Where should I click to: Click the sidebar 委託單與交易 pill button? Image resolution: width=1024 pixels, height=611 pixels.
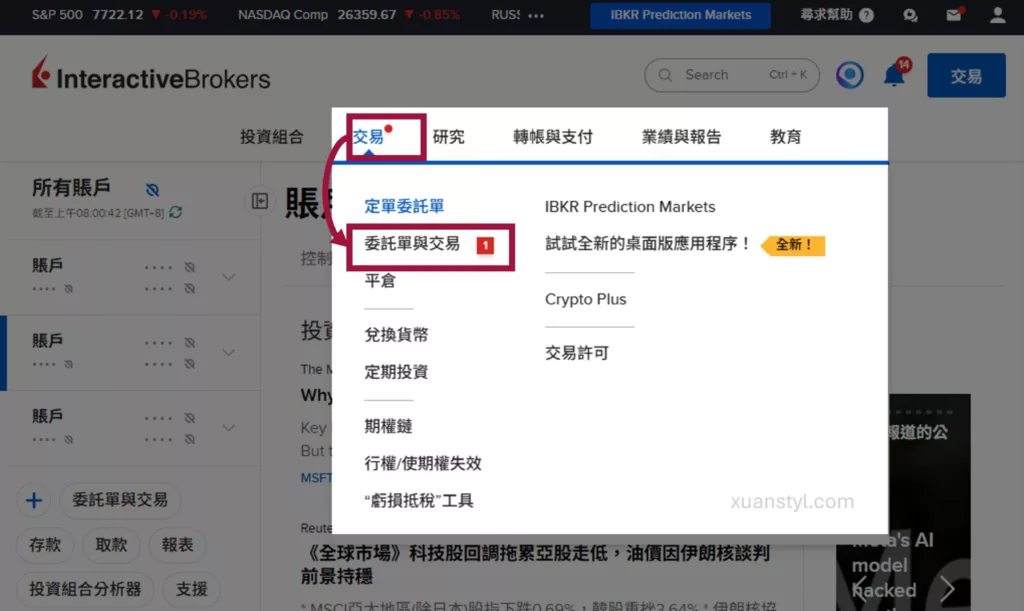pyautogui.click(x=120, y=500)
